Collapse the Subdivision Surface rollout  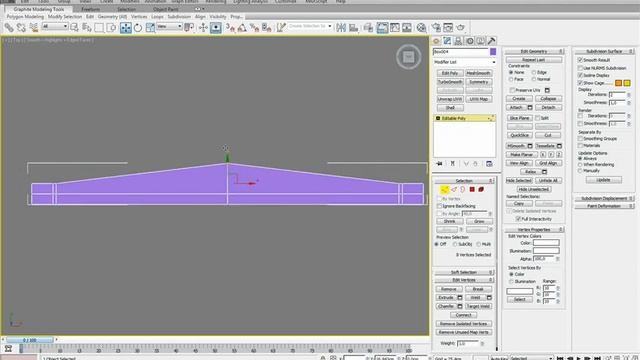(x=604, y=51)
